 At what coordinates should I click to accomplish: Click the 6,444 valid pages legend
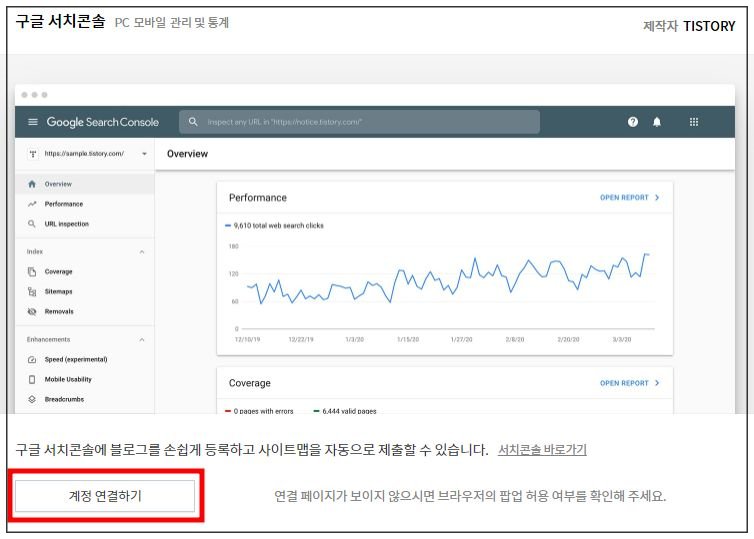tap(345, 411)
